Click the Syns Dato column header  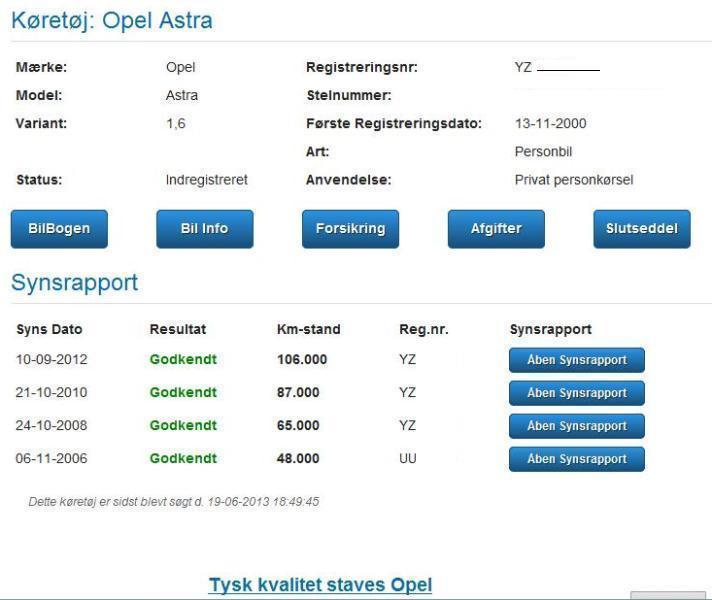tap(49, 329)
